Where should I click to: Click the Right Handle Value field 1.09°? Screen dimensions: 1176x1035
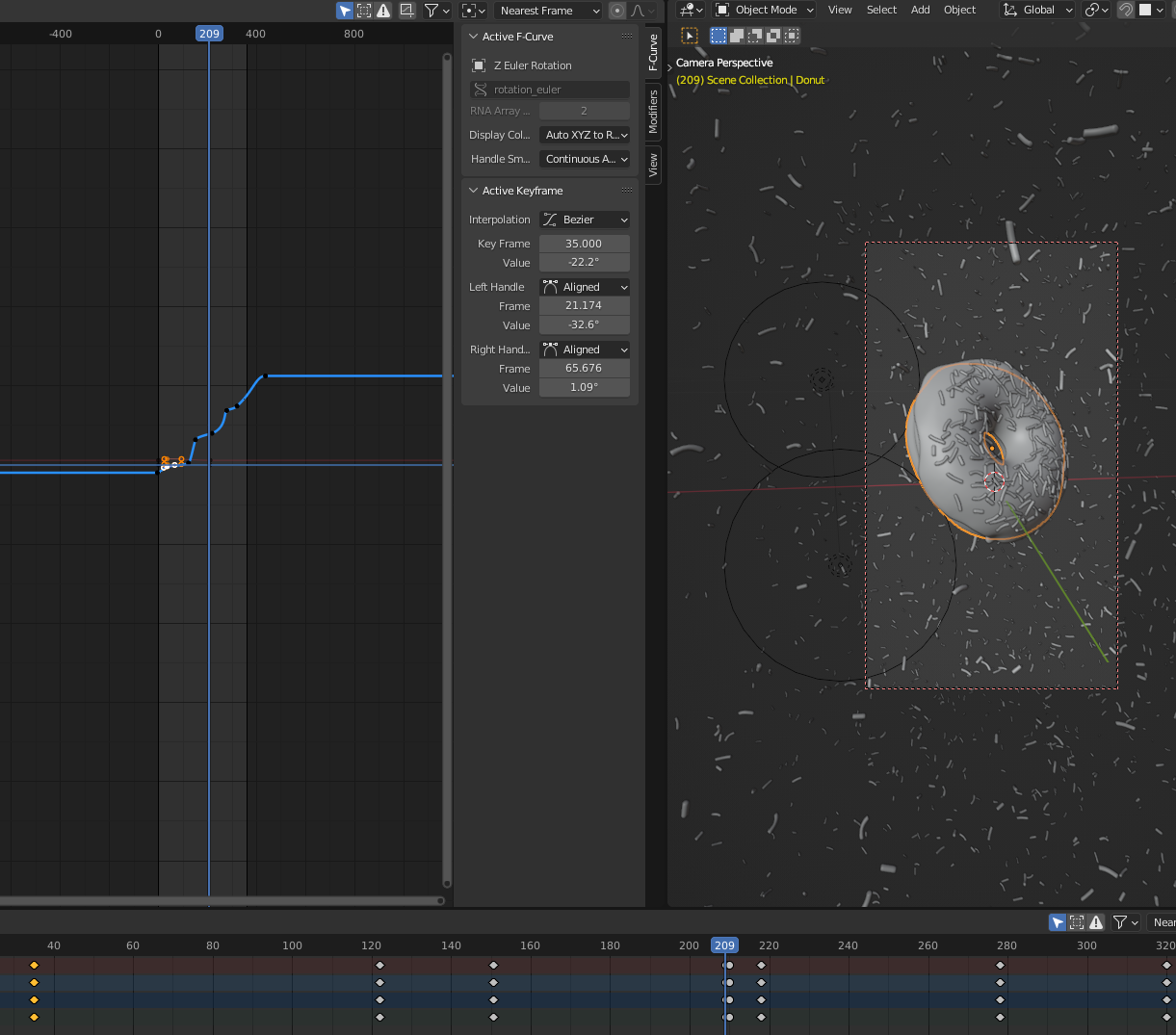pos(585,387)
